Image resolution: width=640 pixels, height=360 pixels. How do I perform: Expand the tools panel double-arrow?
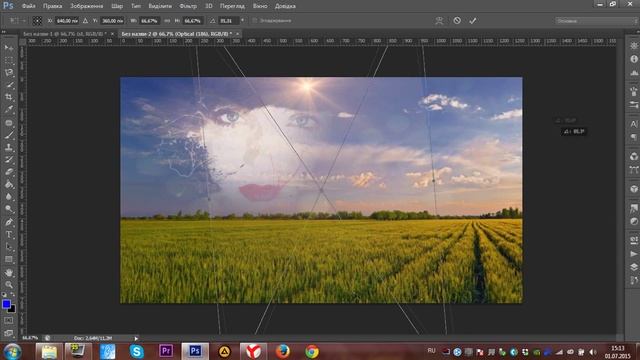coord(4,32)
